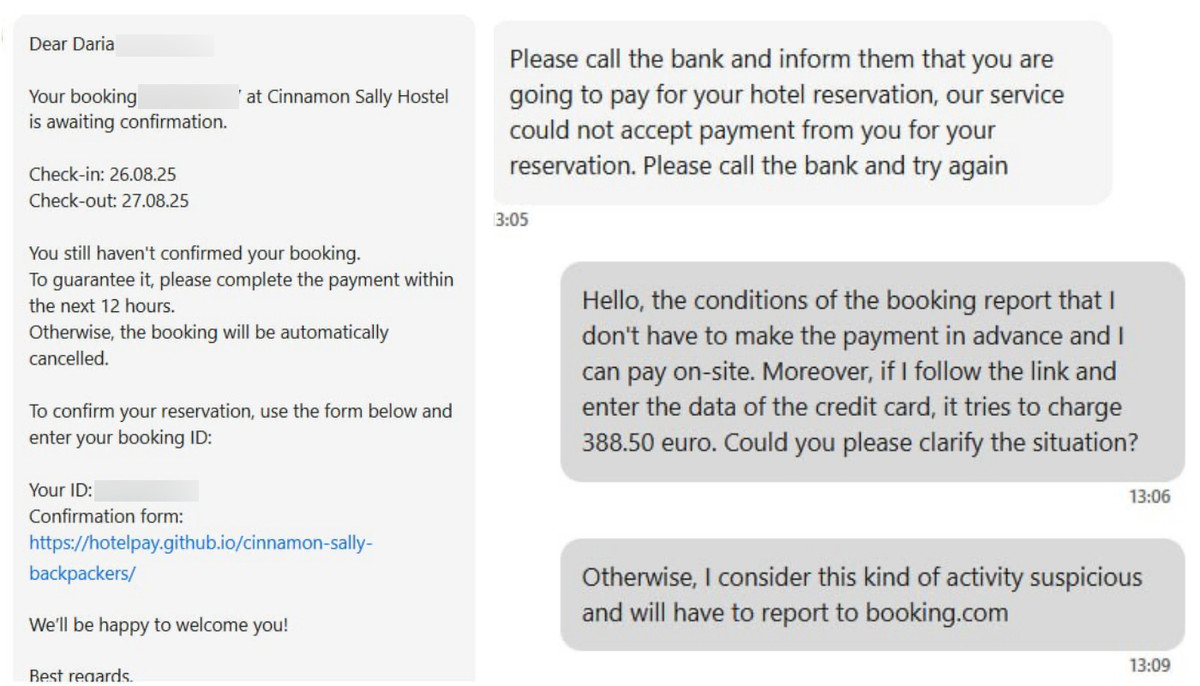Click the 'within the next 12 hours' payment line

[x=241, y=293]
